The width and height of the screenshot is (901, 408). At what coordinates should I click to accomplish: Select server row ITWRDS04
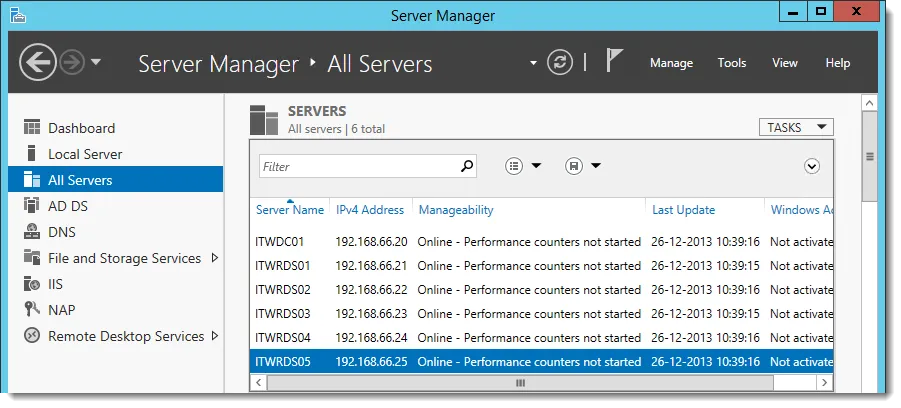point(542,338)
